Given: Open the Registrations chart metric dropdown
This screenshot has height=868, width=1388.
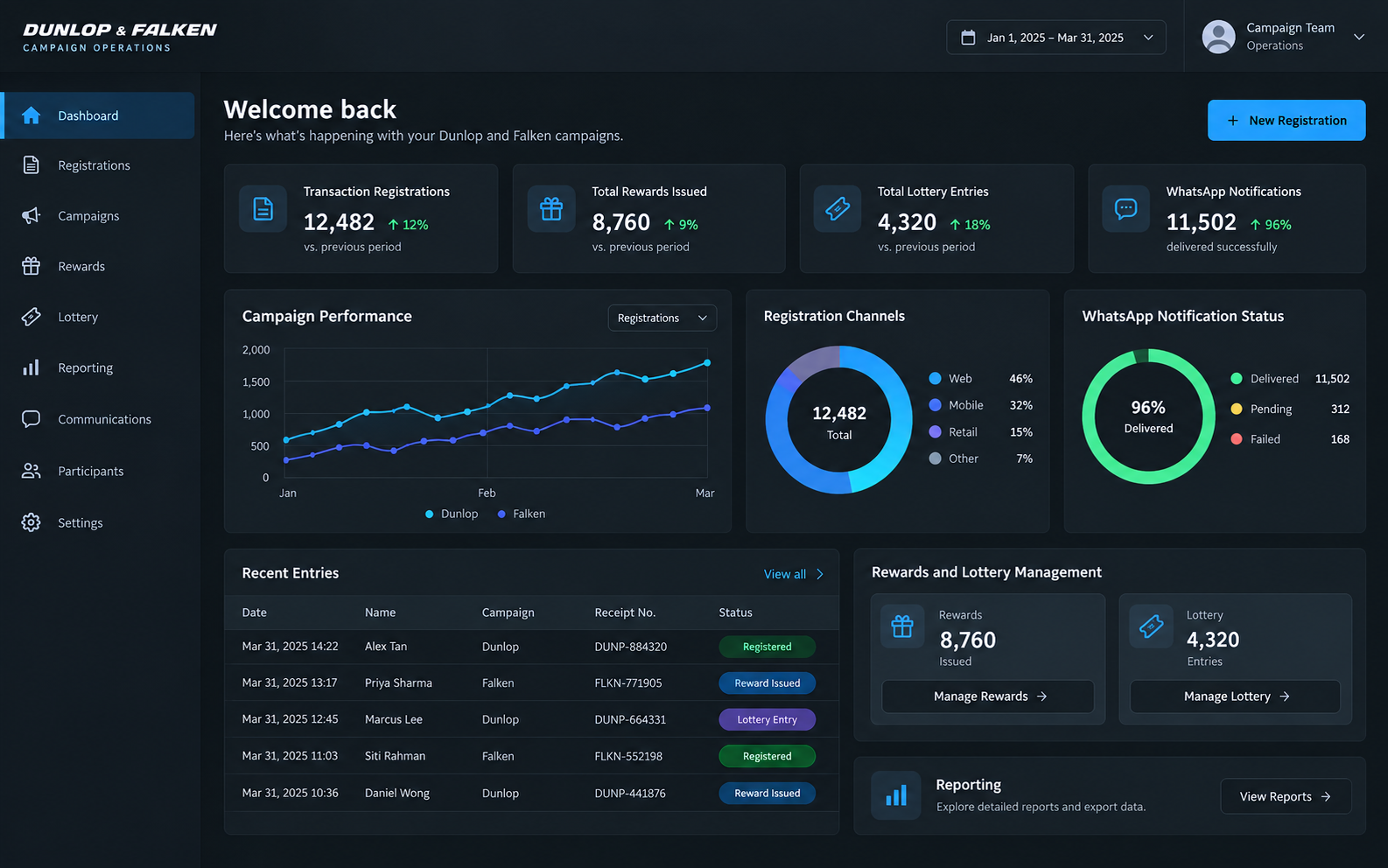Looking at the screenshot, I should (662, 318).
